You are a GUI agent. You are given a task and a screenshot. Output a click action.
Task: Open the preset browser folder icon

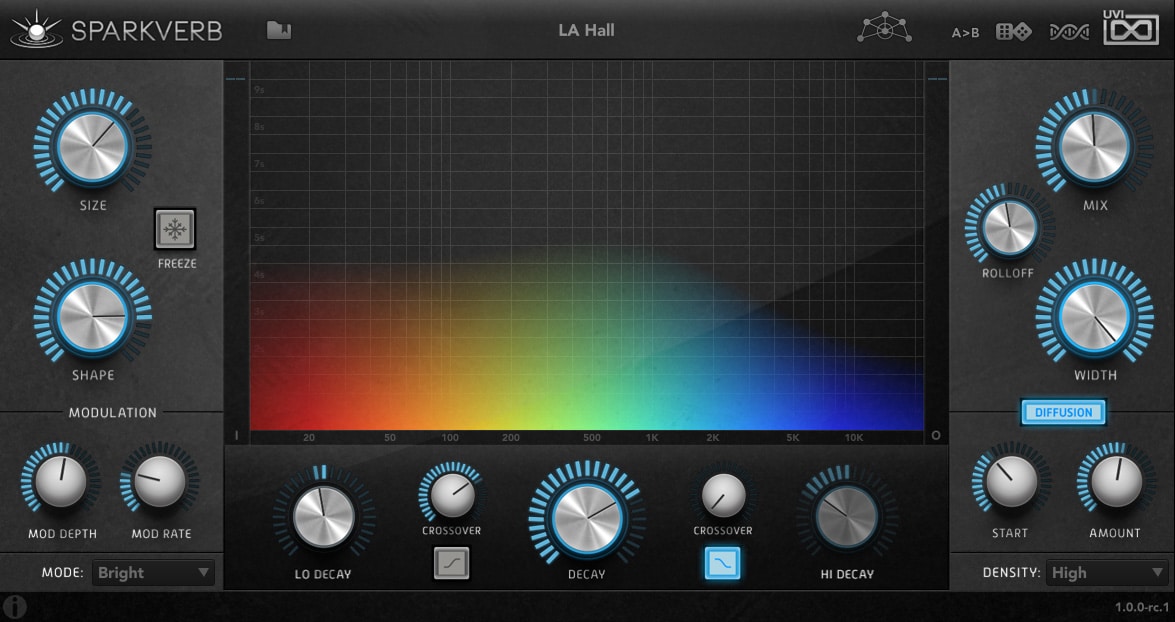(279, 30)
